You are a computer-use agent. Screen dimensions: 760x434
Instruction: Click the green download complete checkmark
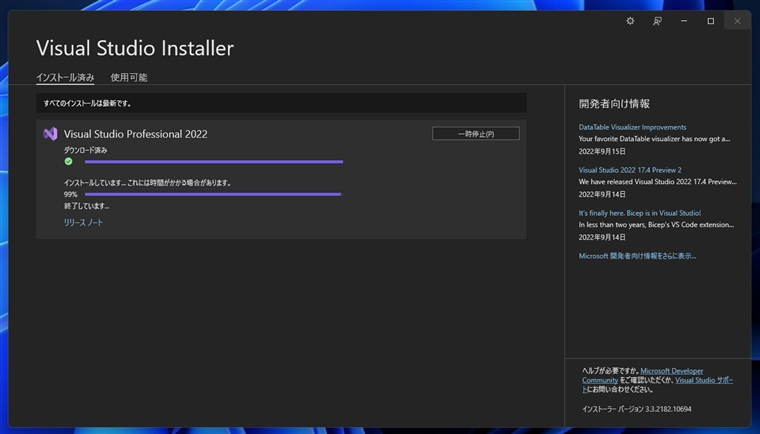coord(68,161)
